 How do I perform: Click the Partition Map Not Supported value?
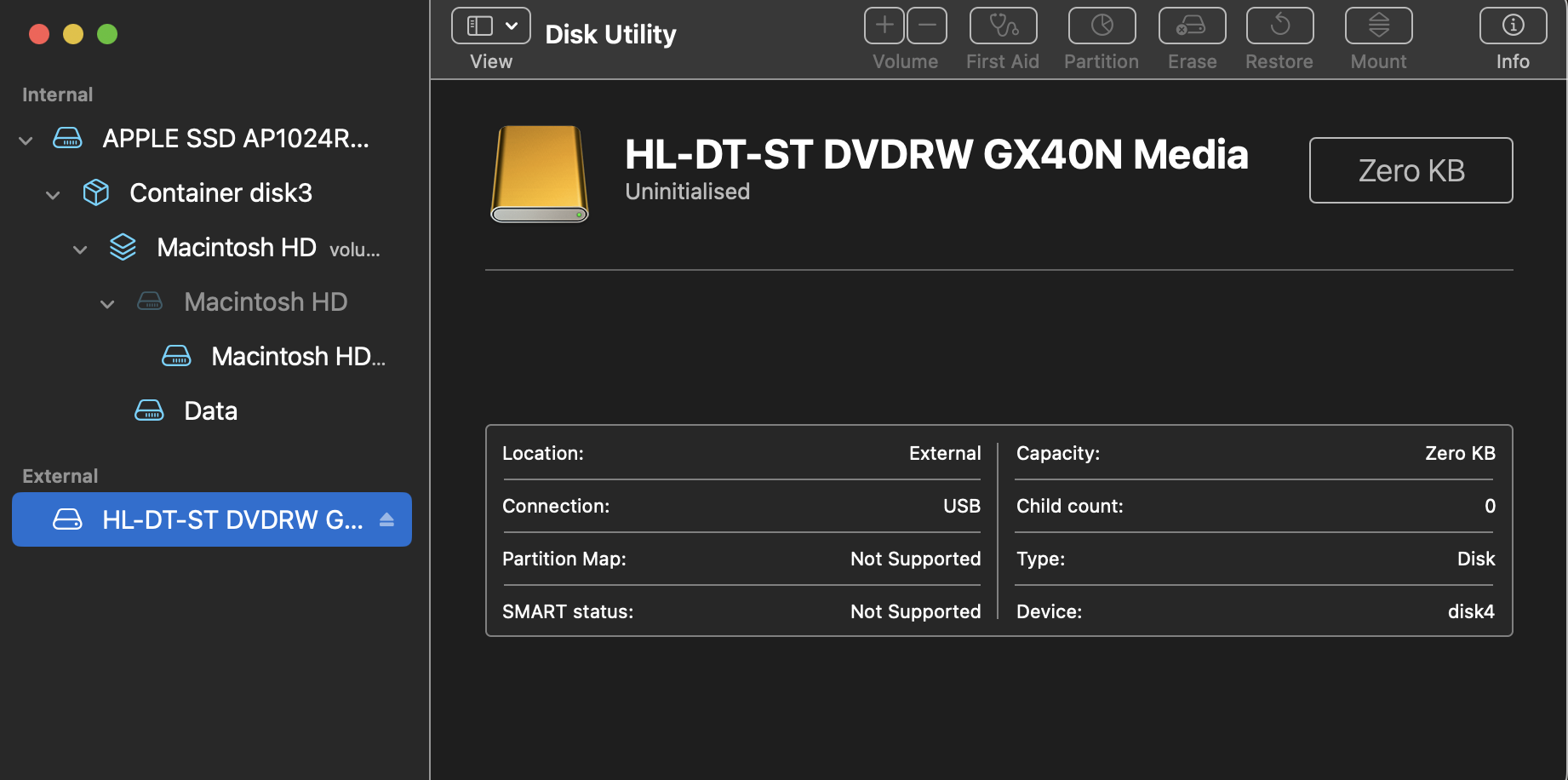[916, 559]
